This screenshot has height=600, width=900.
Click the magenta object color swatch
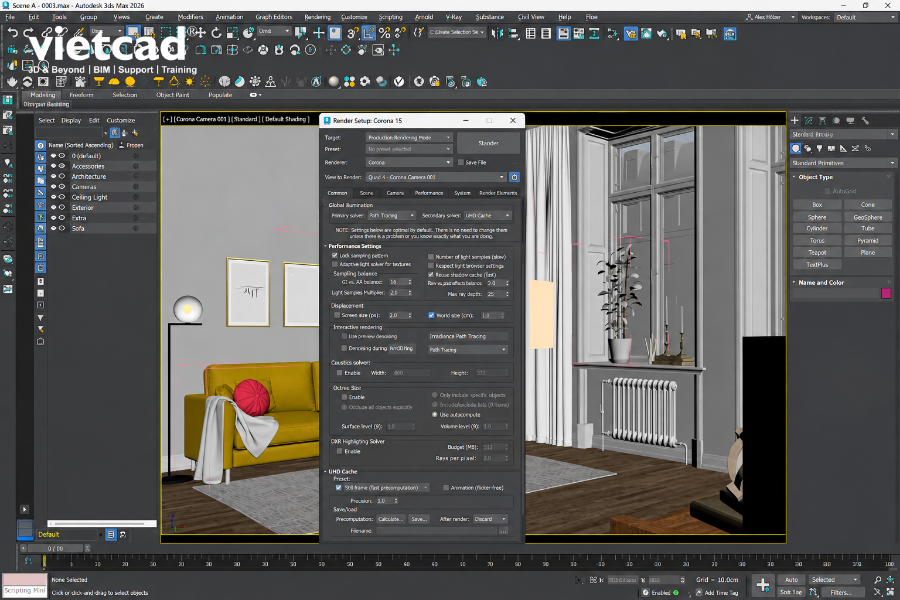886,293
